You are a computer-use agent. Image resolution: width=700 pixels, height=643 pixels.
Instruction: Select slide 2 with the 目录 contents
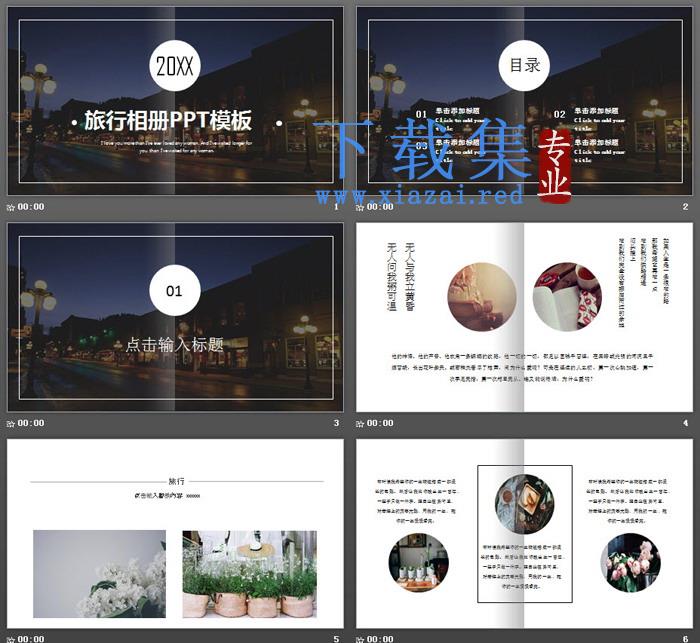click(x=525, y=100)
